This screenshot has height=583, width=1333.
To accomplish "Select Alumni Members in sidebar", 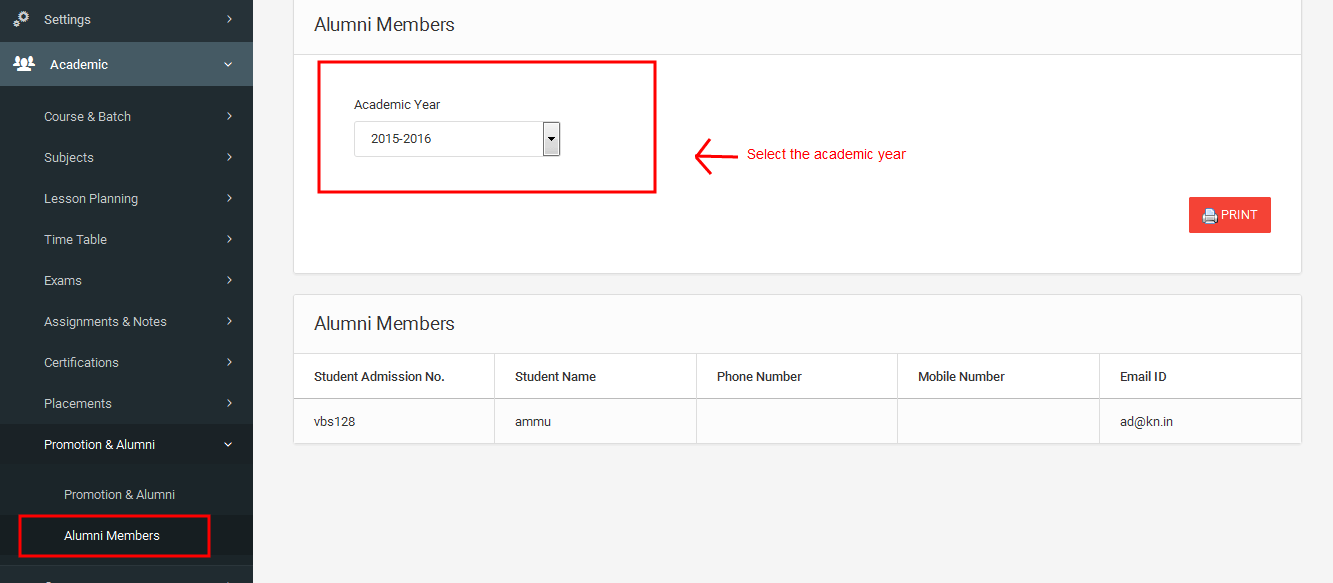I will point(112,535).
